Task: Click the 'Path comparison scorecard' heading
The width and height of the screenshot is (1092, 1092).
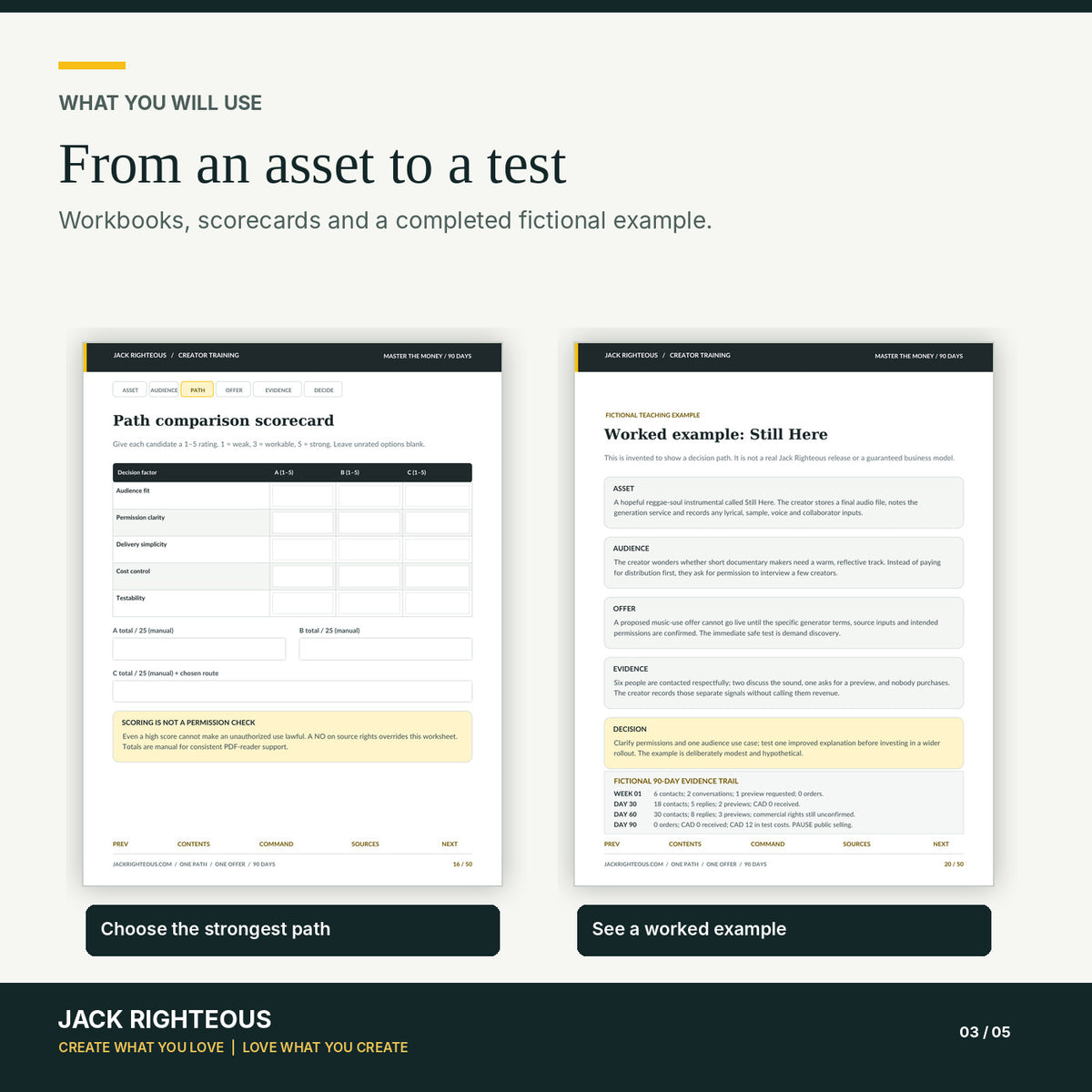Action: tap(223, 420)
